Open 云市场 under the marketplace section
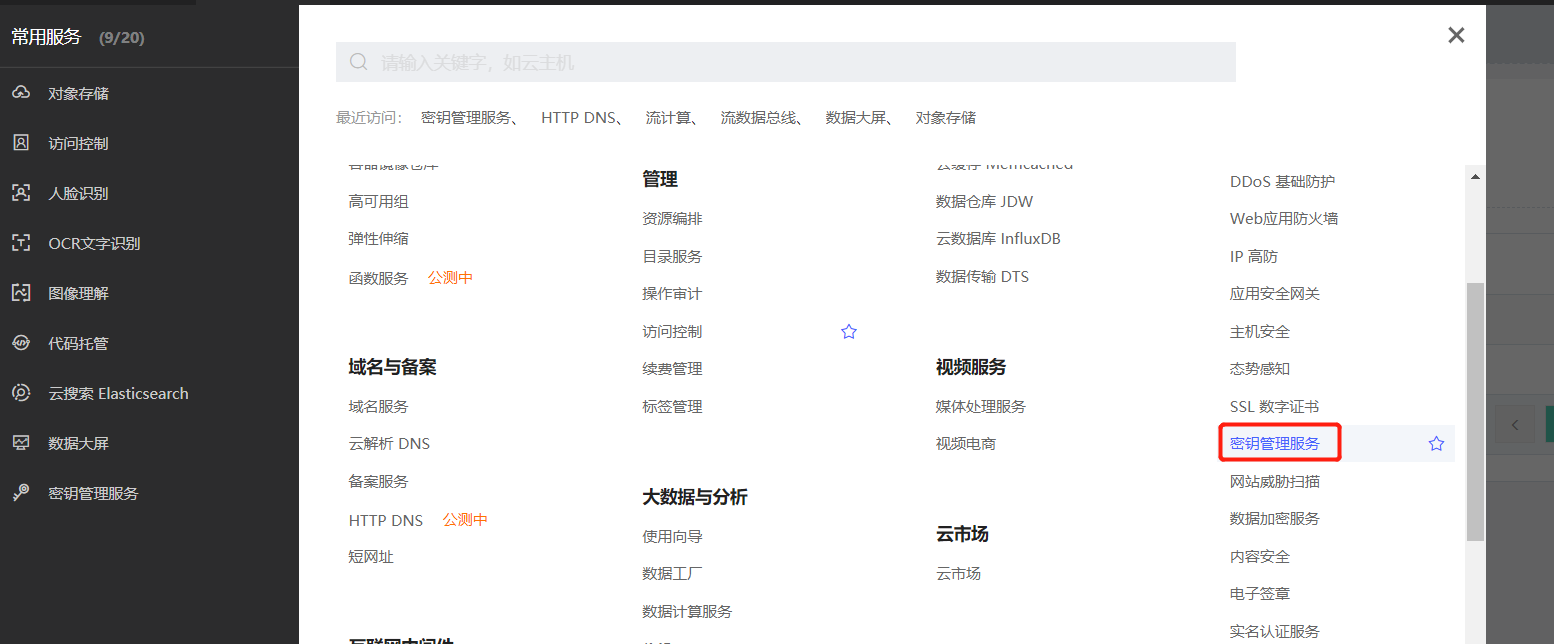The width and height of the screenshot is (1554, 644). click(x=957, y=573)
